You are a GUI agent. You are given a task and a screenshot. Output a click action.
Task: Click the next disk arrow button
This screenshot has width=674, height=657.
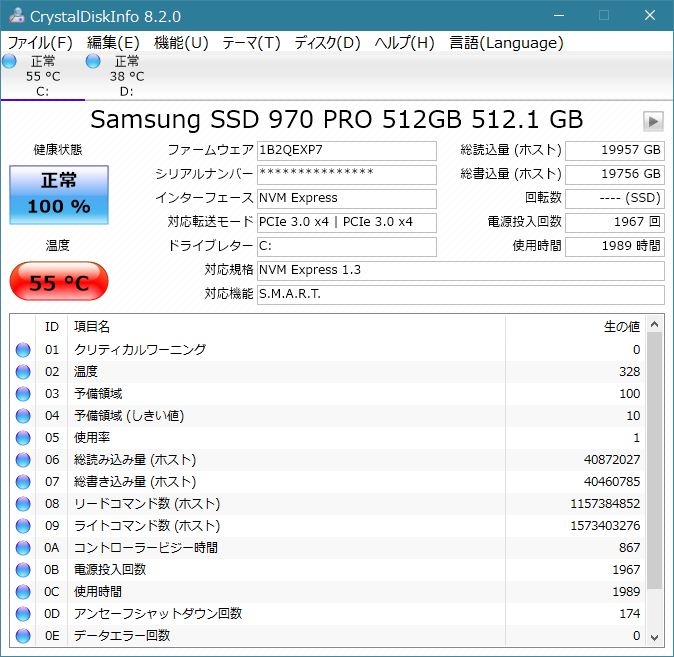tap(653, 121)
